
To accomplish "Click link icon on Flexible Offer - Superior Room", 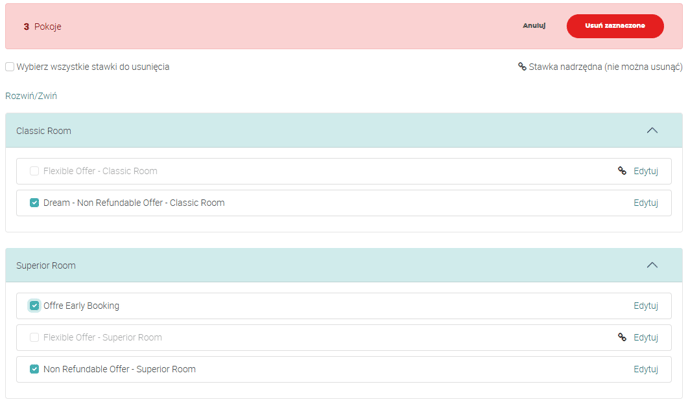I will (x=622, y=337).
